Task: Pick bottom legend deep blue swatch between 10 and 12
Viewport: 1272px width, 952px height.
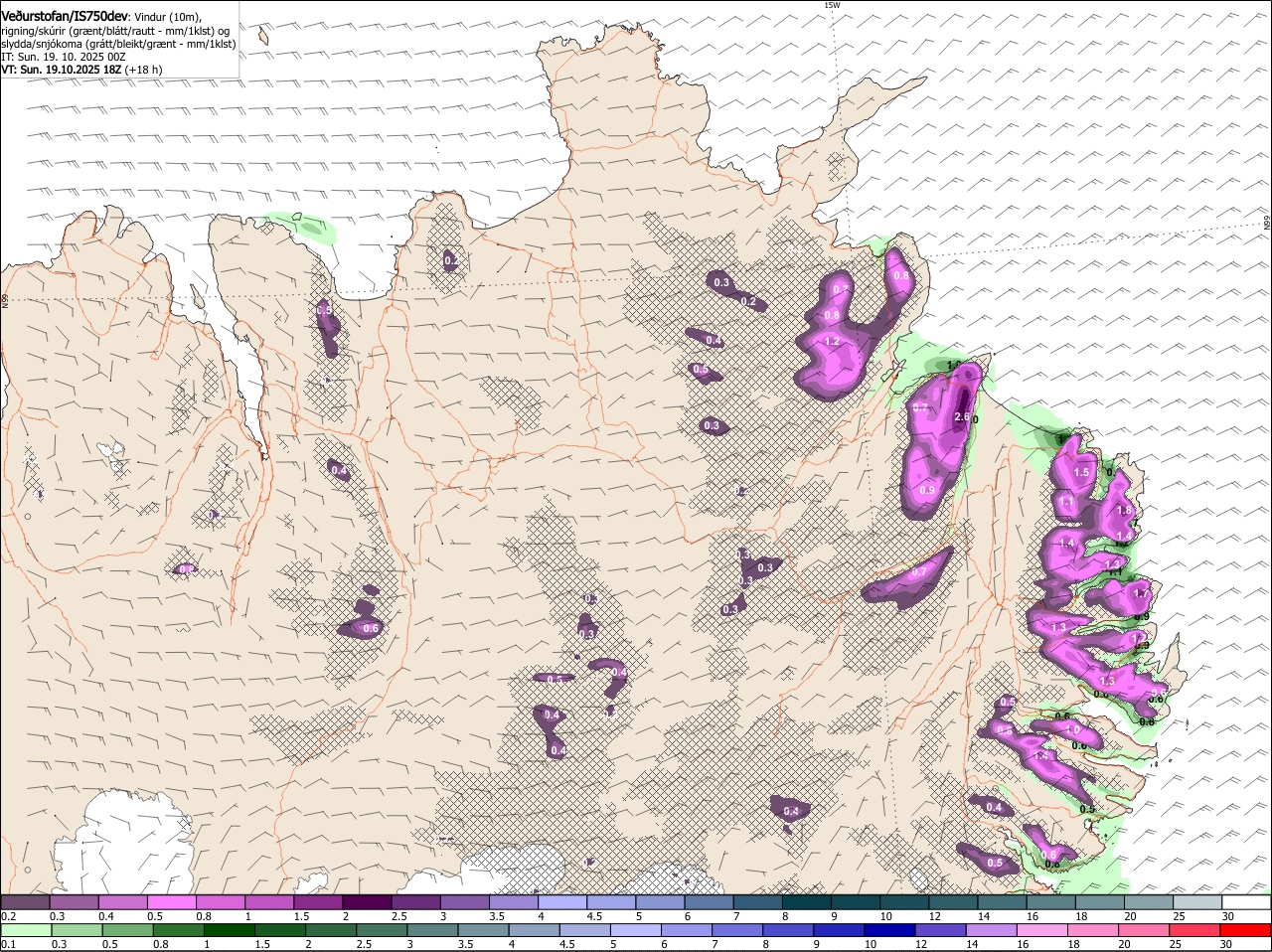Action: coord(891,930)
